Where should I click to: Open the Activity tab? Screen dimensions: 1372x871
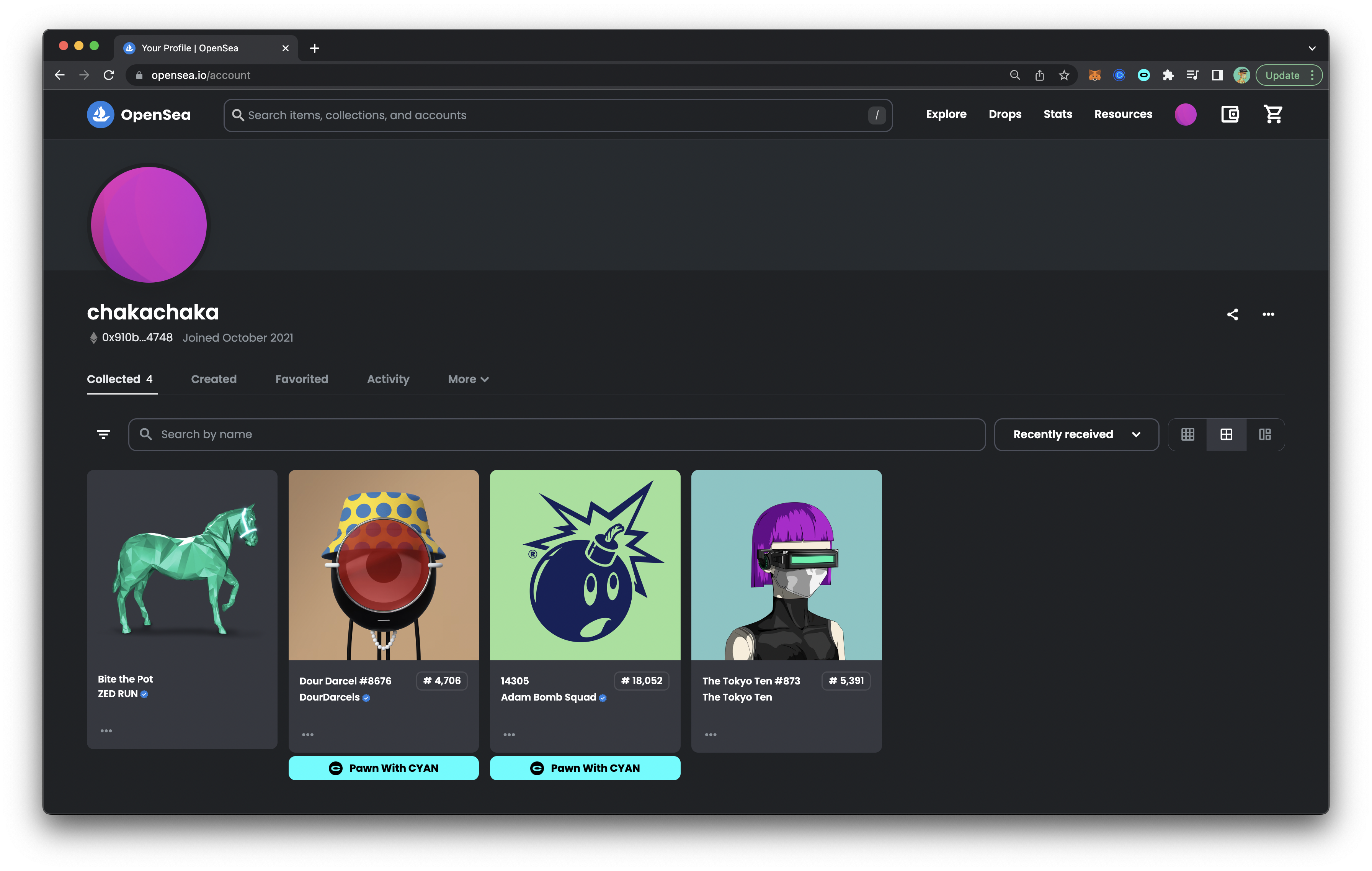click(388, 380)
